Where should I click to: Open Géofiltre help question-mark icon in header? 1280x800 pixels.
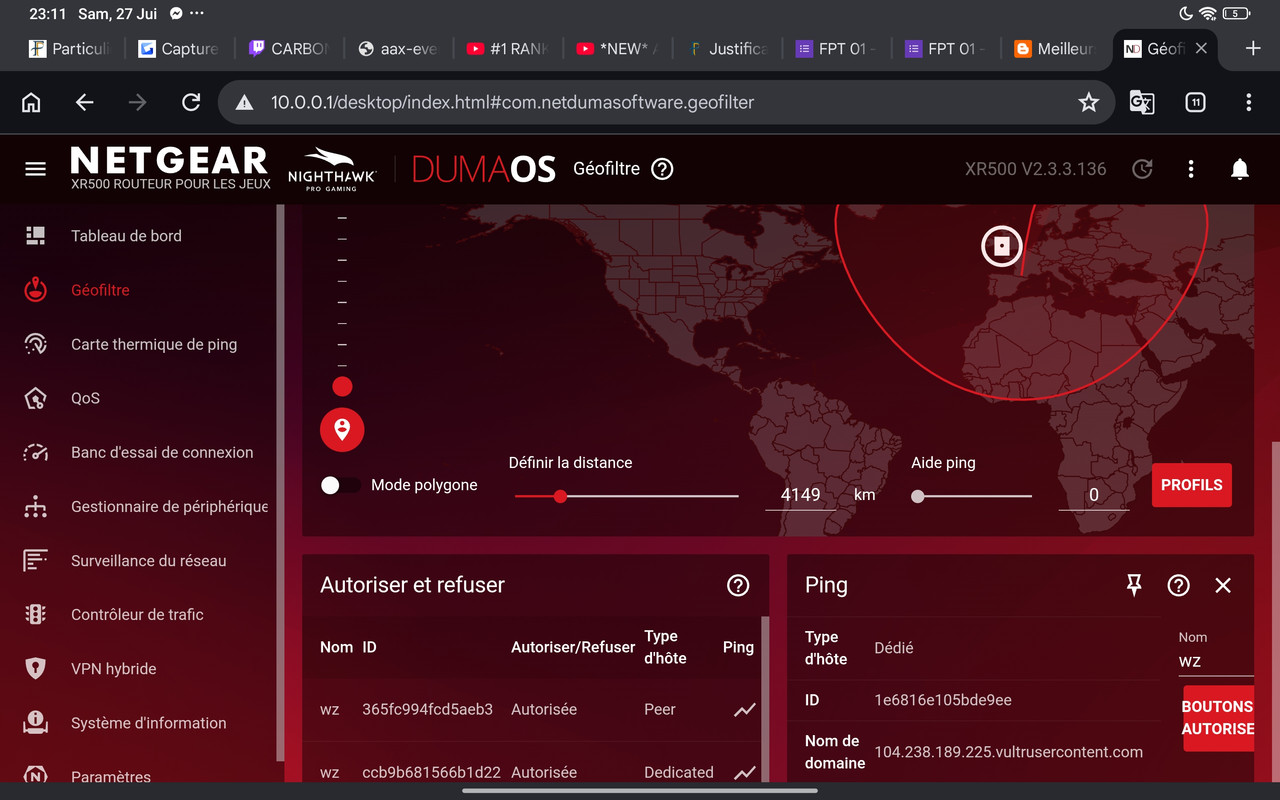(662, 169)
